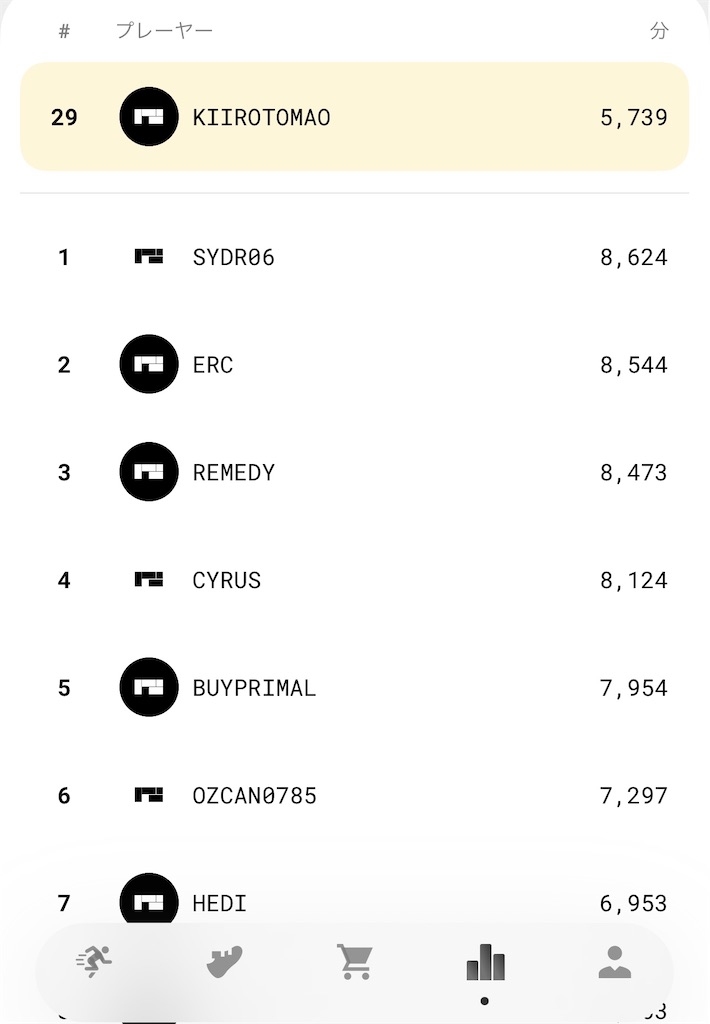
Task: Tap BUYPRIMAL's round avatar icon
Action: coord(149,688)
